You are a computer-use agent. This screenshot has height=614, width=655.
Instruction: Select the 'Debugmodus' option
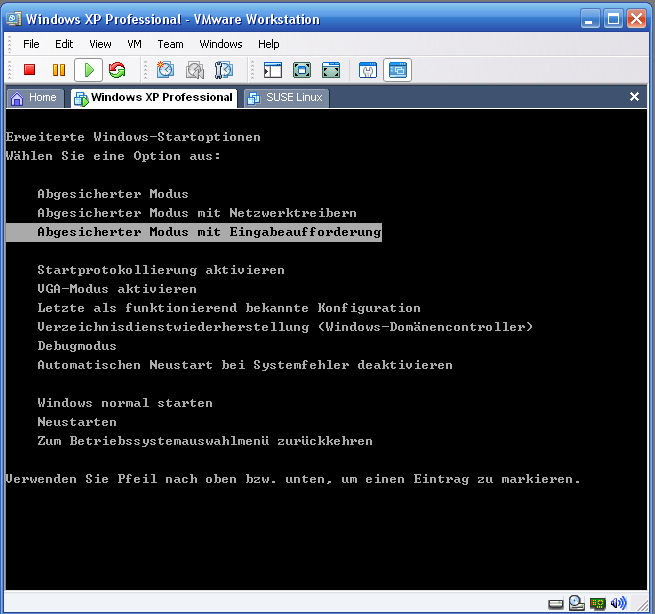point(77,346)
